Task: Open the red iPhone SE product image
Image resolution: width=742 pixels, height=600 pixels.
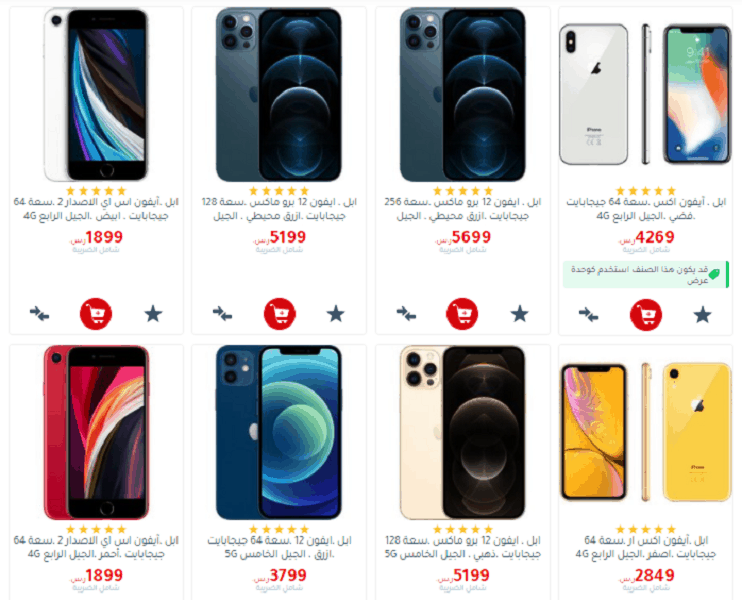Action: 96,432
